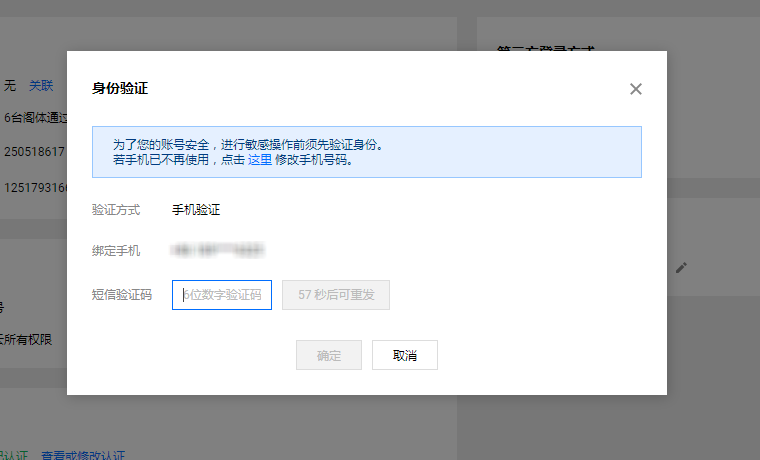
Task: Click the 验证方式 label
Action: [116, 210]
